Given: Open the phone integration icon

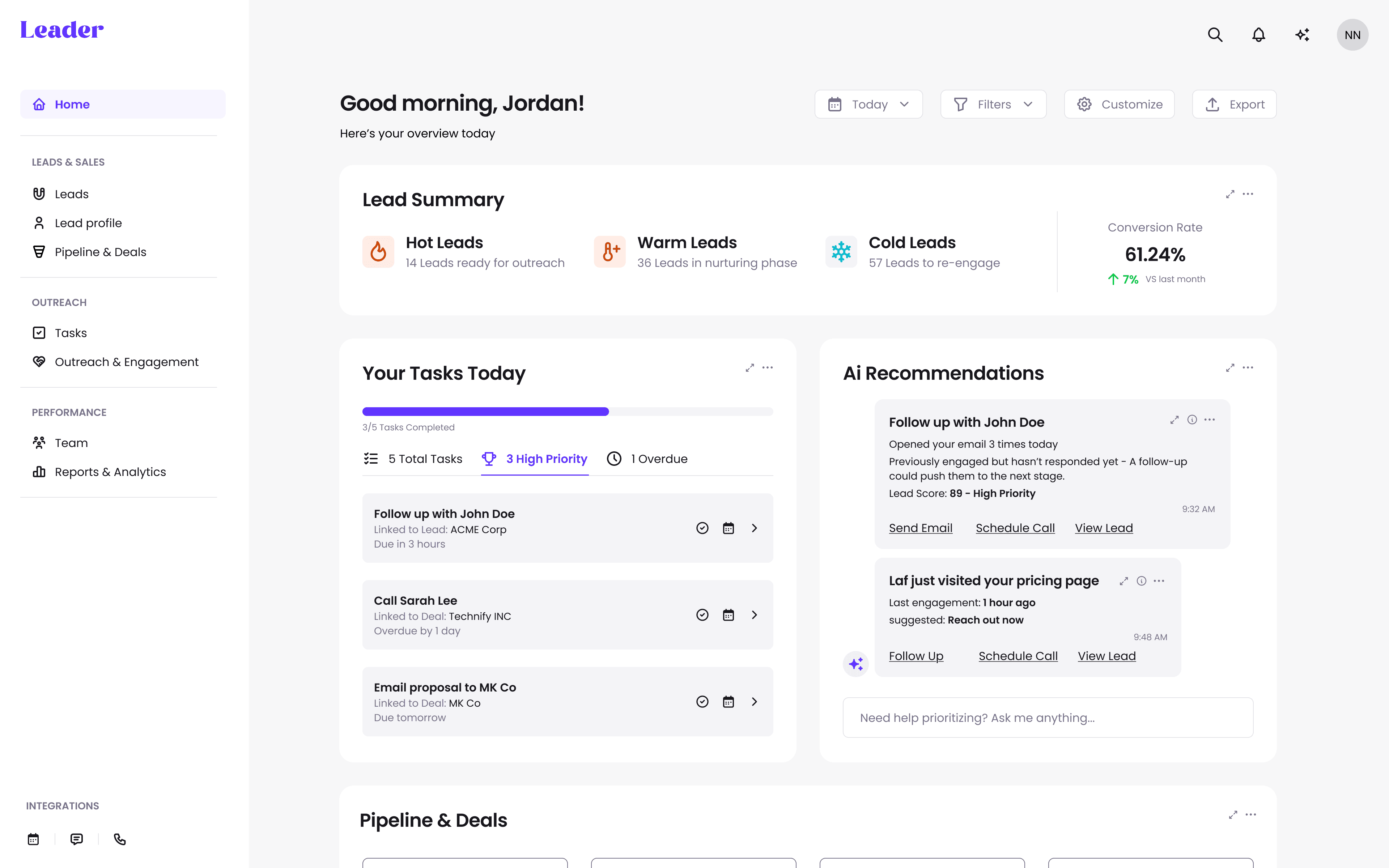Looking at the screenshot, I should coord(119,839).
